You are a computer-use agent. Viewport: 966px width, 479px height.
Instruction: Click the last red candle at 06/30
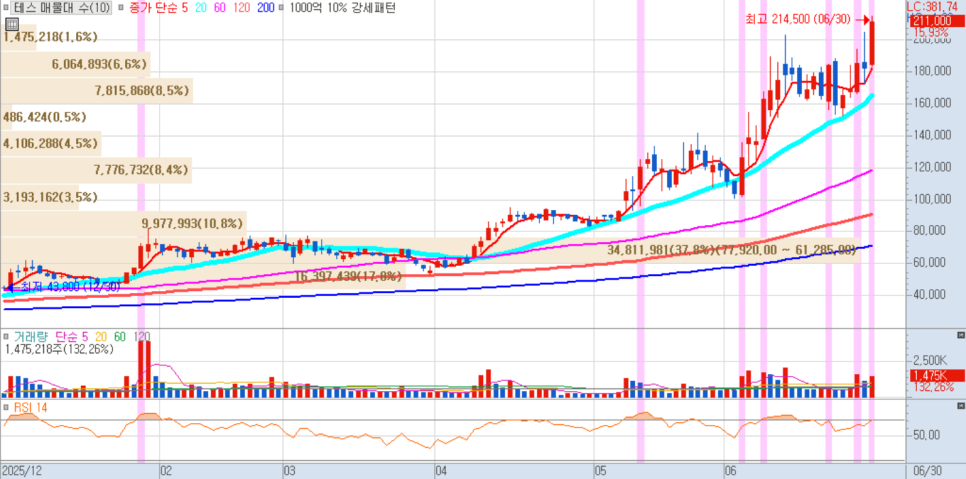[x=872, y=43]
